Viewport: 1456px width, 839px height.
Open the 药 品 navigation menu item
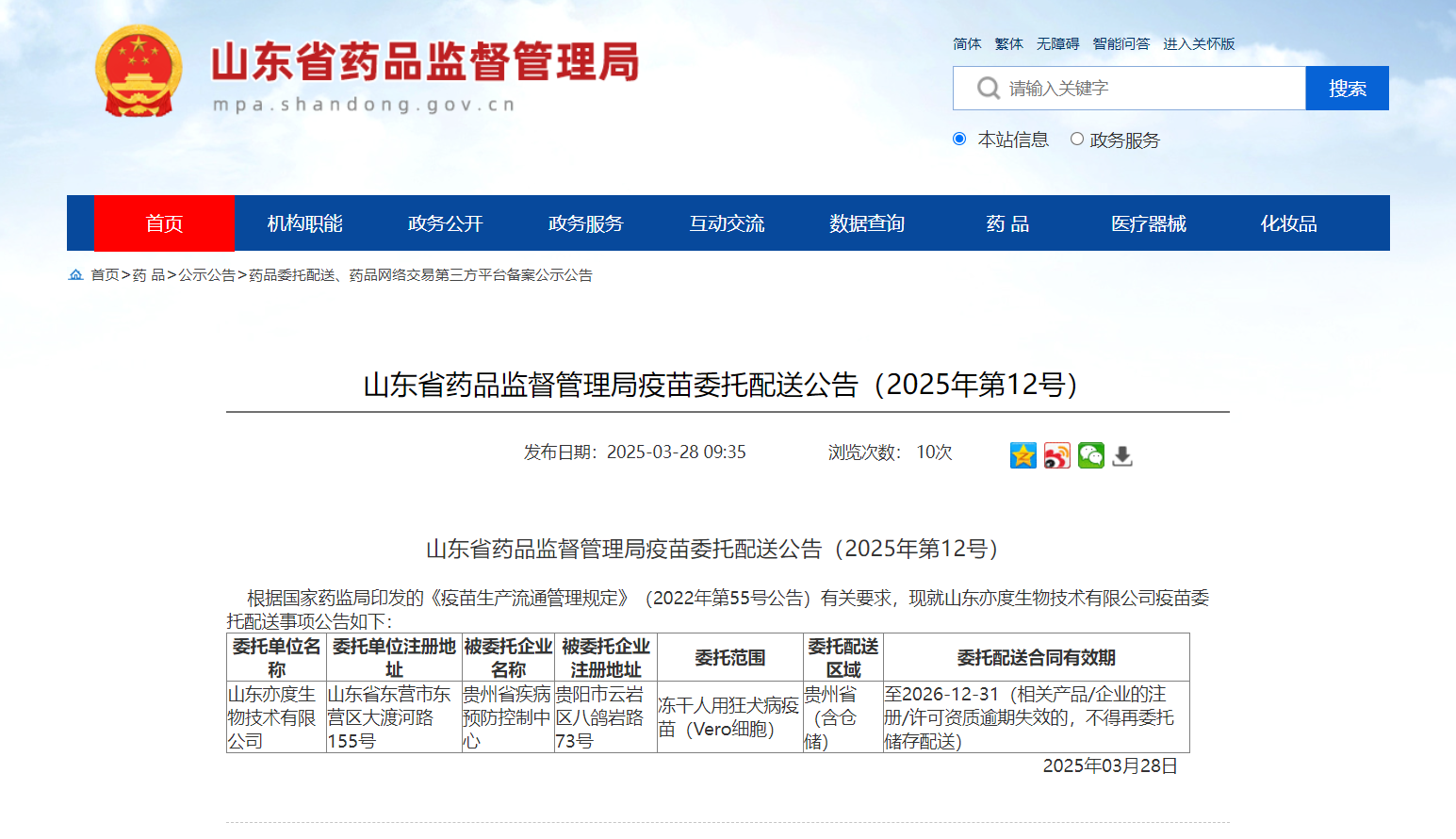pyautogui.click(x=1007, y=223)
